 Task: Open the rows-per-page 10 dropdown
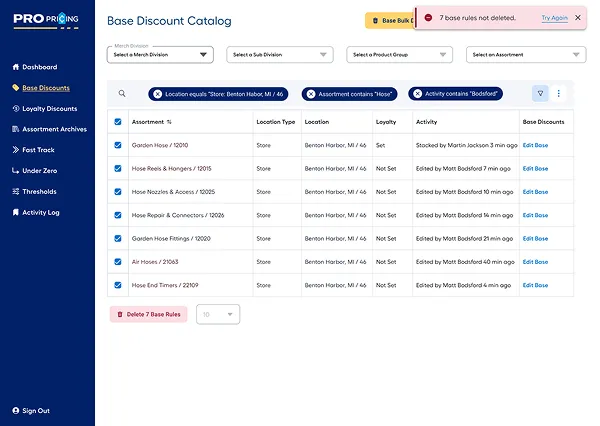[218, 314]
